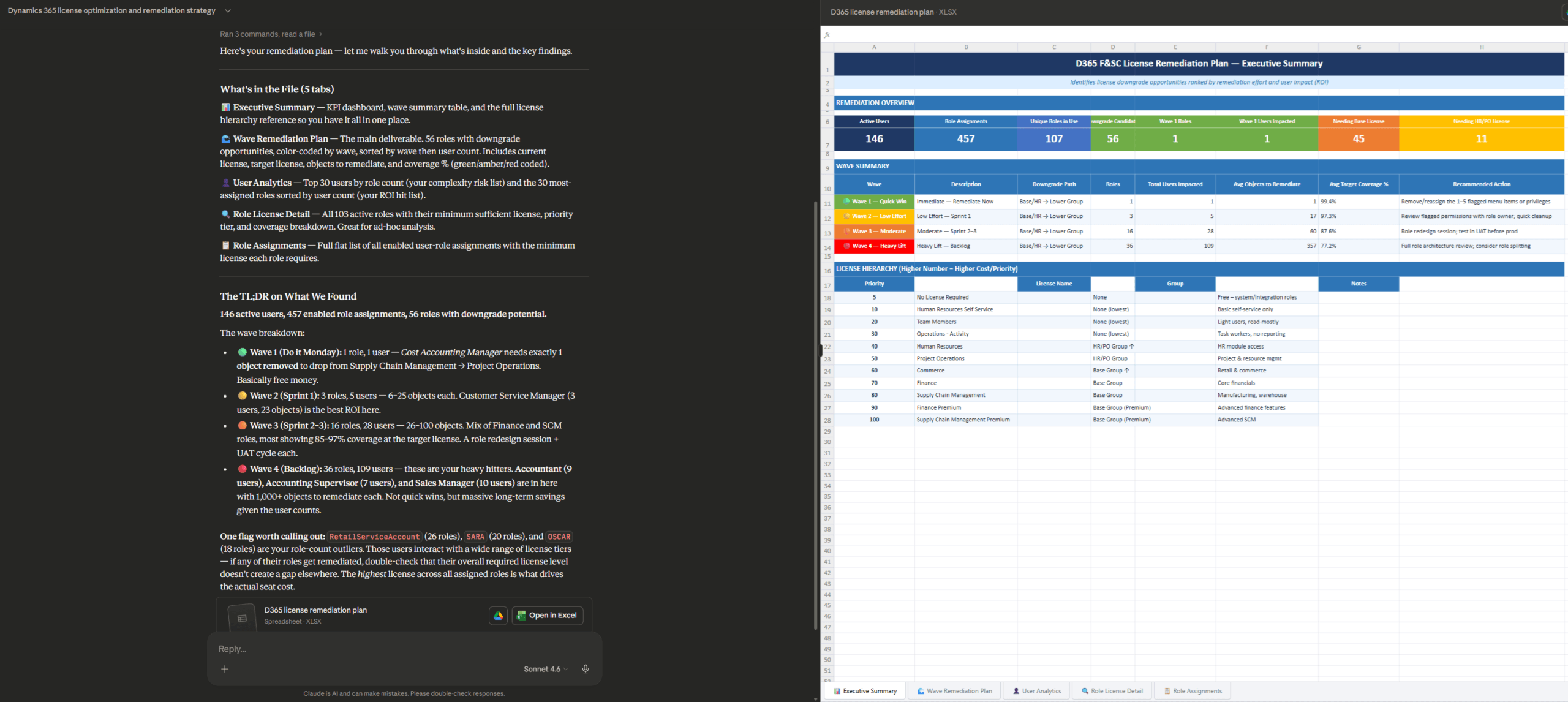The image size is (1568, 702).
Task: Select the green Wave 1 — Quick Win cell
Action: point(874,202)
